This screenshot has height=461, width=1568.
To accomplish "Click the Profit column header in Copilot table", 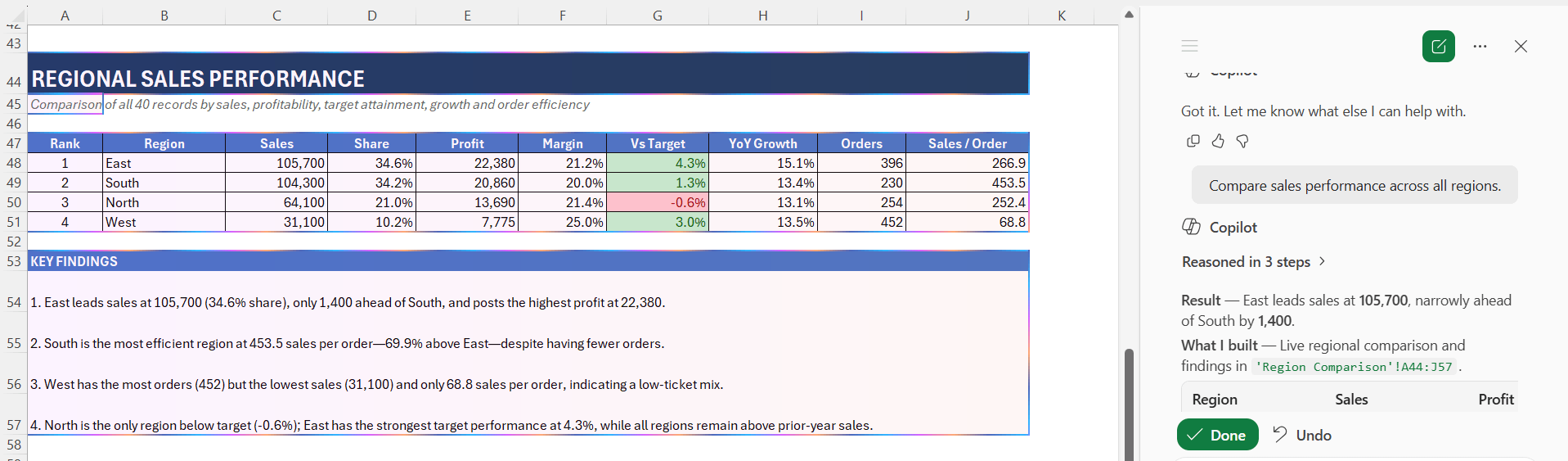I will point(1496,399).
